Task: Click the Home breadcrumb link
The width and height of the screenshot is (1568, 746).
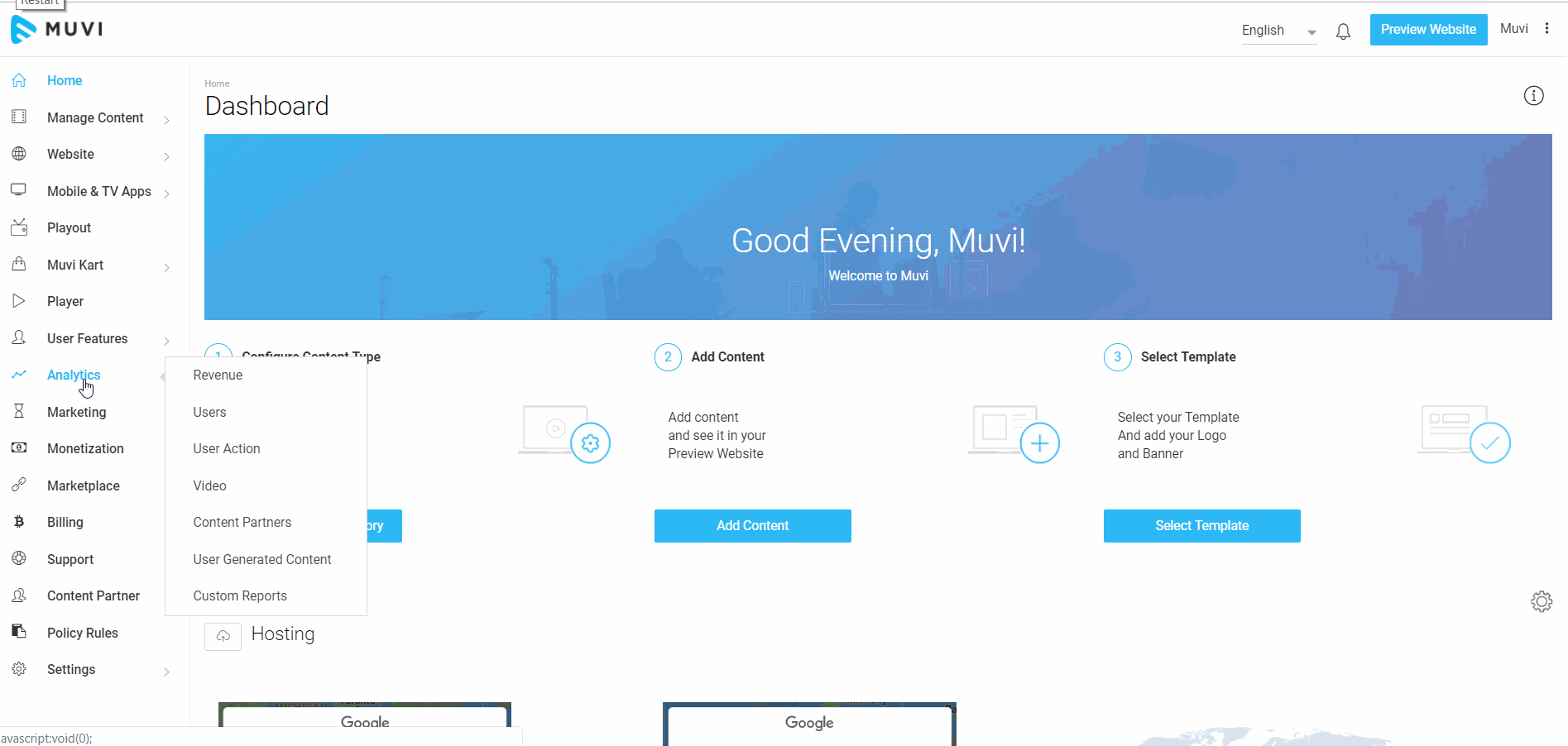Action: point(217,84)
